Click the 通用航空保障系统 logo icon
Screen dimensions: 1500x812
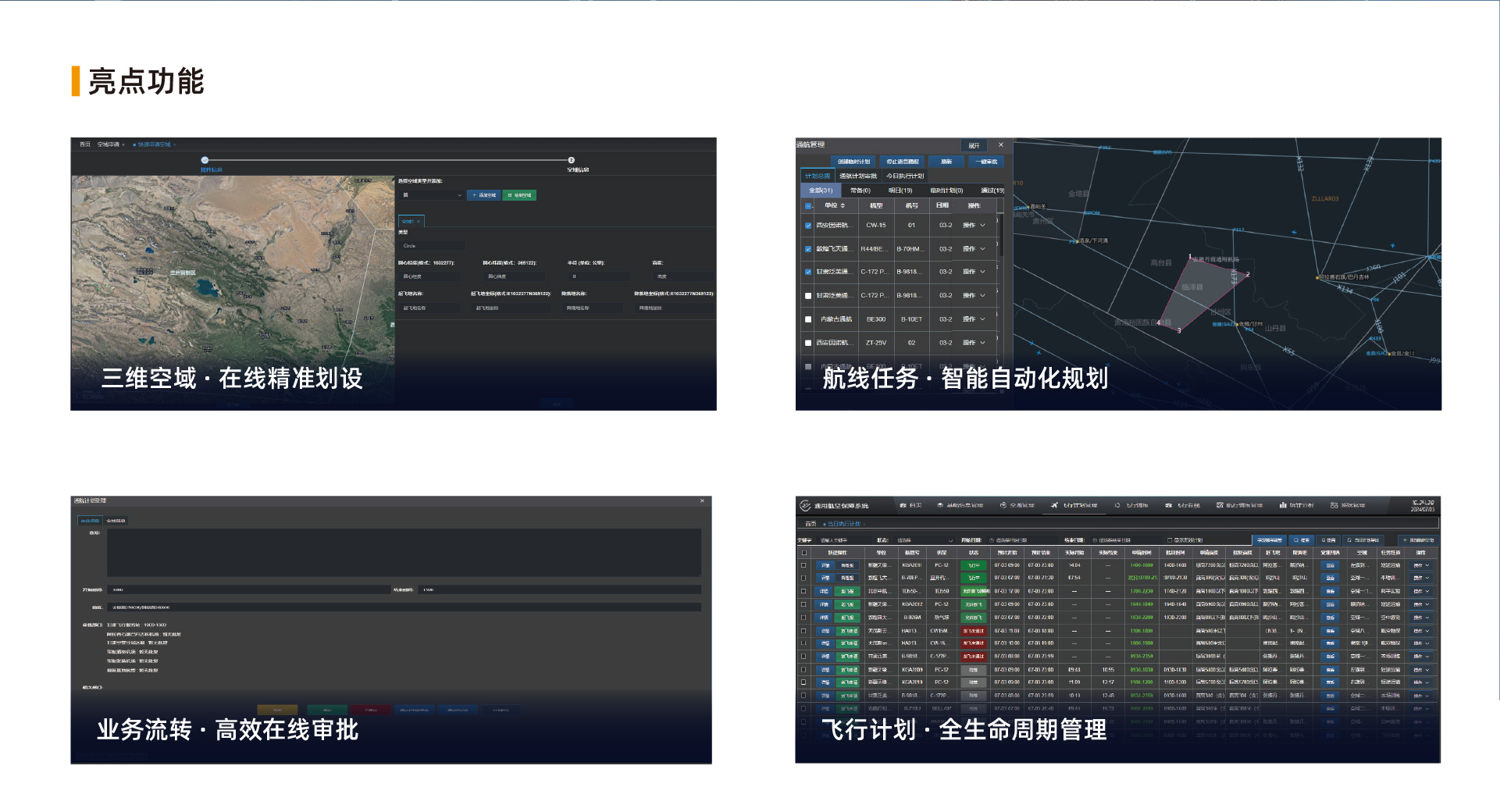click(805, 506)
